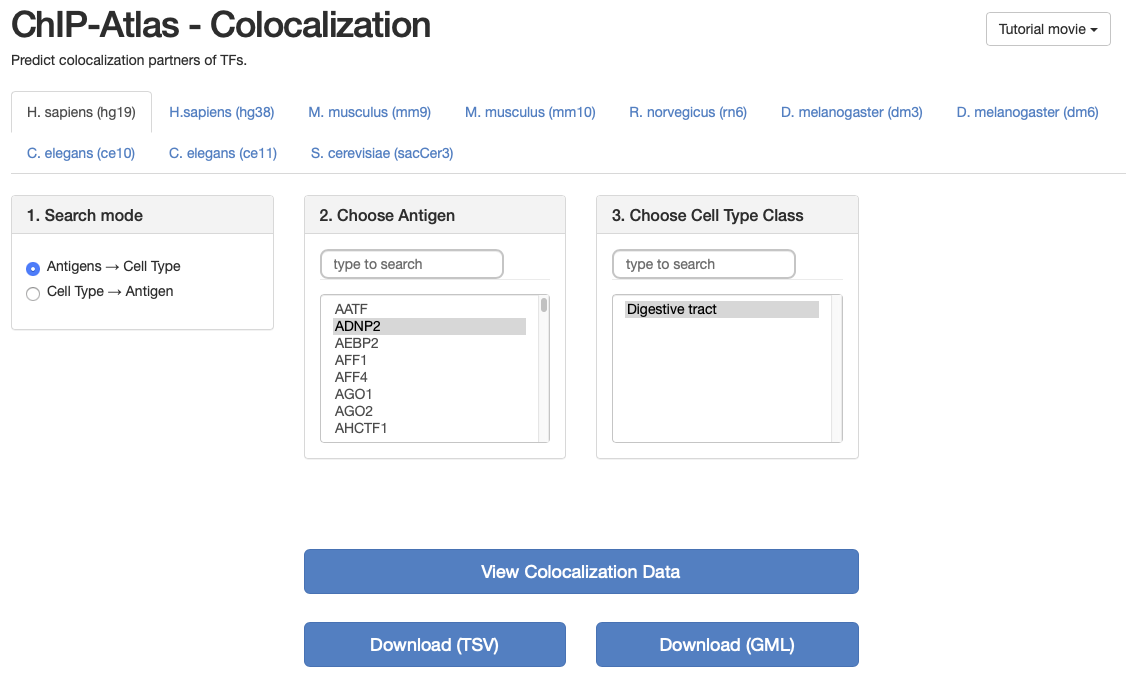
Task: Focus the cell type class search field
Action: (x=704, y=264)
